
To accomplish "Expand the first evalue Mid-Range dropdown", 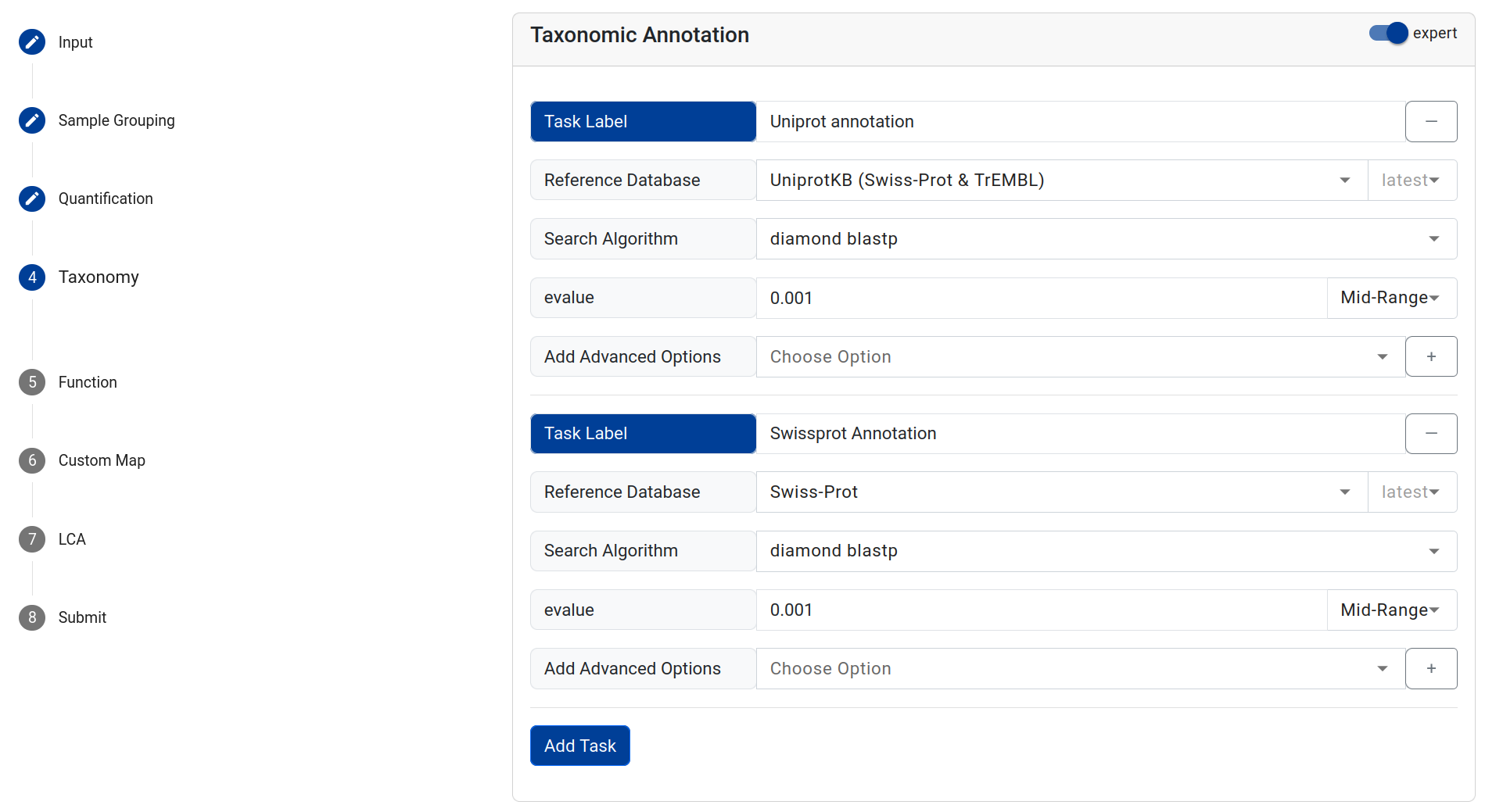I will click(x=1390, y=298).
